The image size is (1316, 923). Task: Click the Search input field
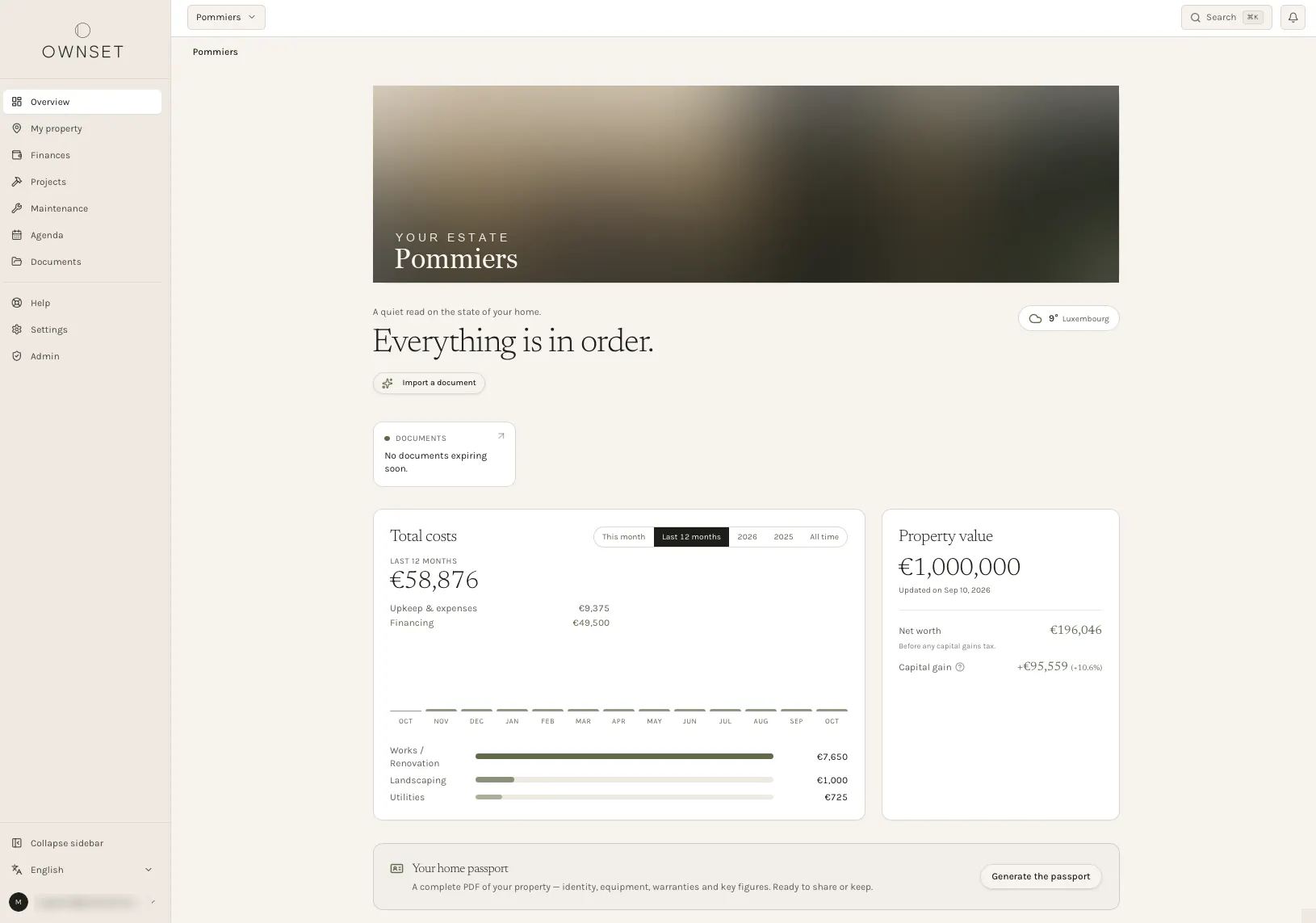point(1226,17)
